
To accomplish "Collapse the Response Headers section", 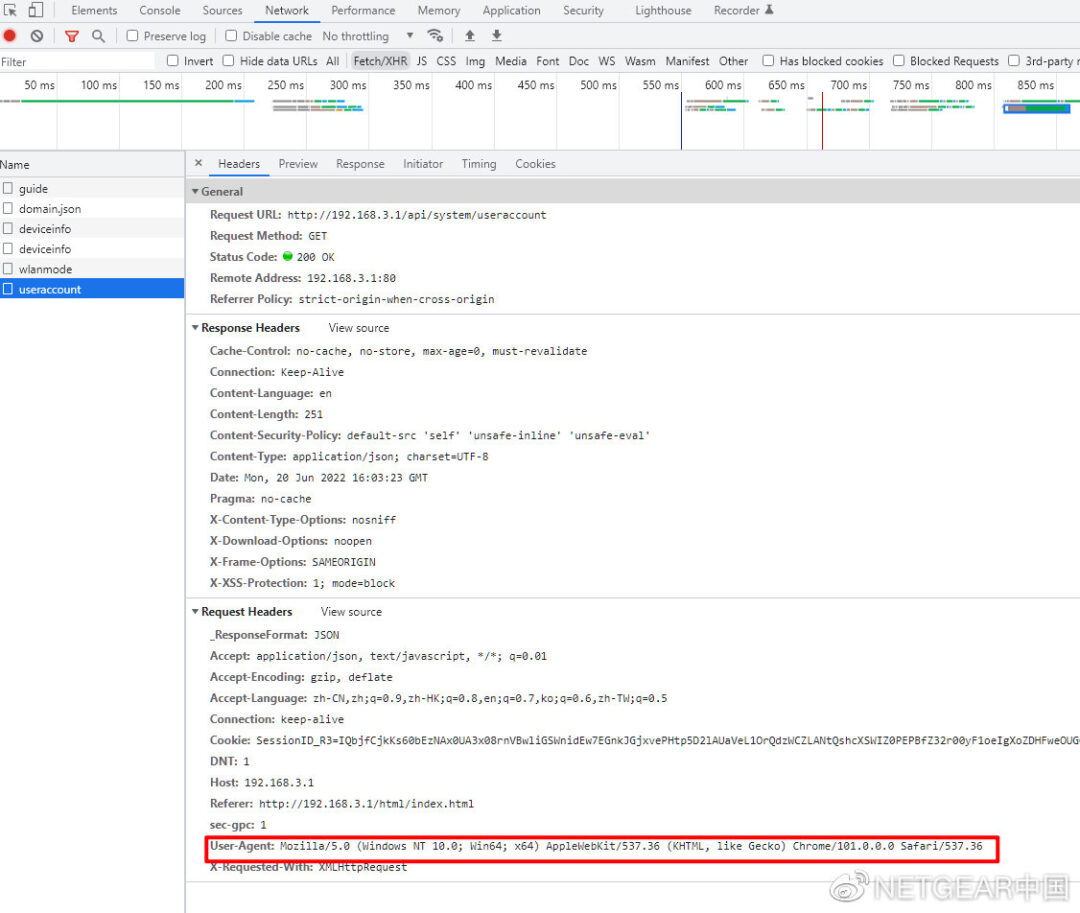I will click(x=195, y=328).
